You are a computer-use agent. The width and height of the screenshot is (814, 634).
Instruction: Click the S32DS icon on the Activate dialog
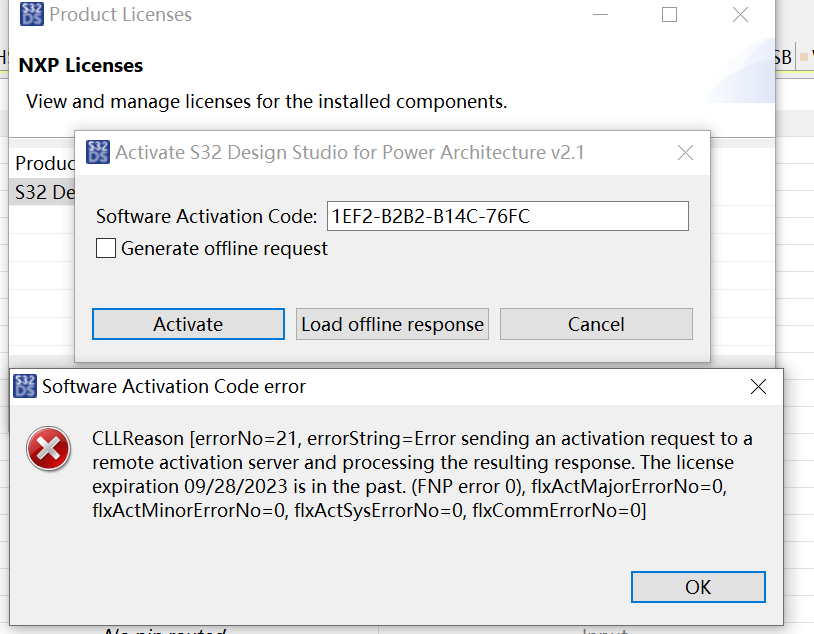[98, 152]
